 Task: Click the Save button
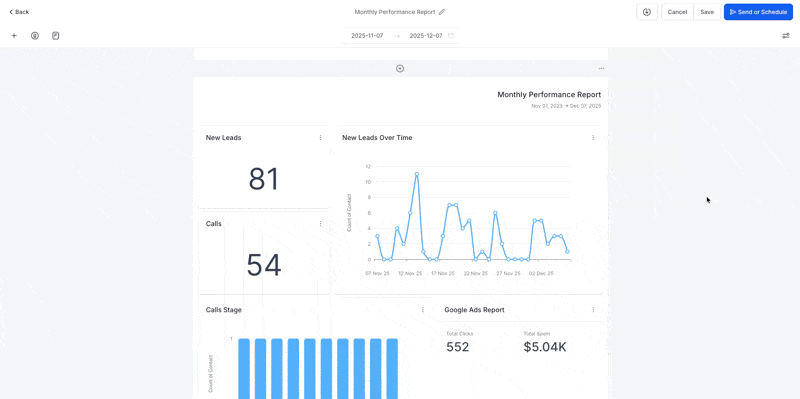(707, 12)
